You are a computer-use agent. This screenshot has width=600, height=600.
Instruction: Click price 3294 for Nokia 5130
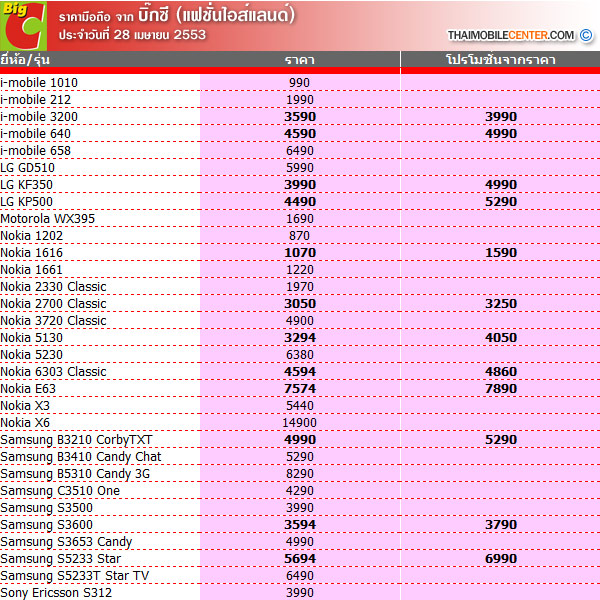(300, 338)
